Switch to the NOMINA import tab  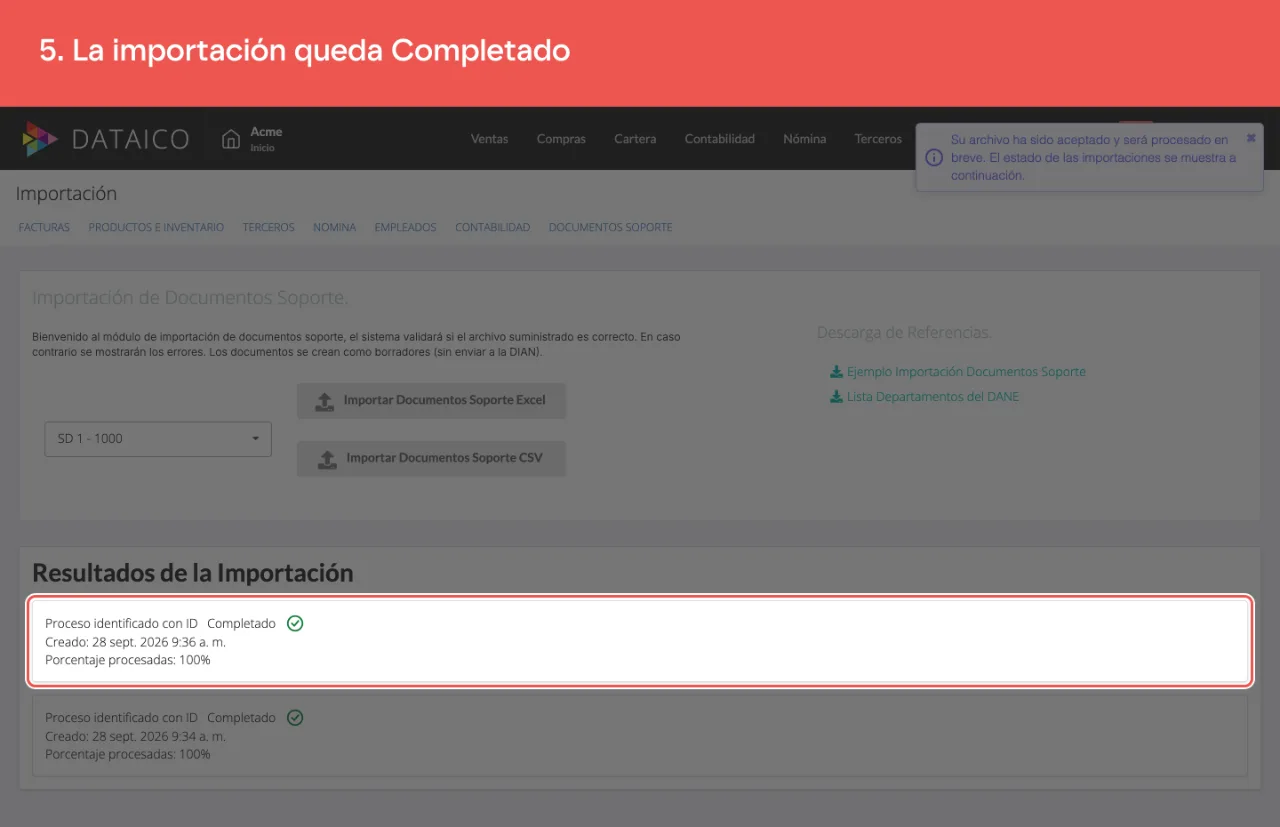click(x=334, y=228)
